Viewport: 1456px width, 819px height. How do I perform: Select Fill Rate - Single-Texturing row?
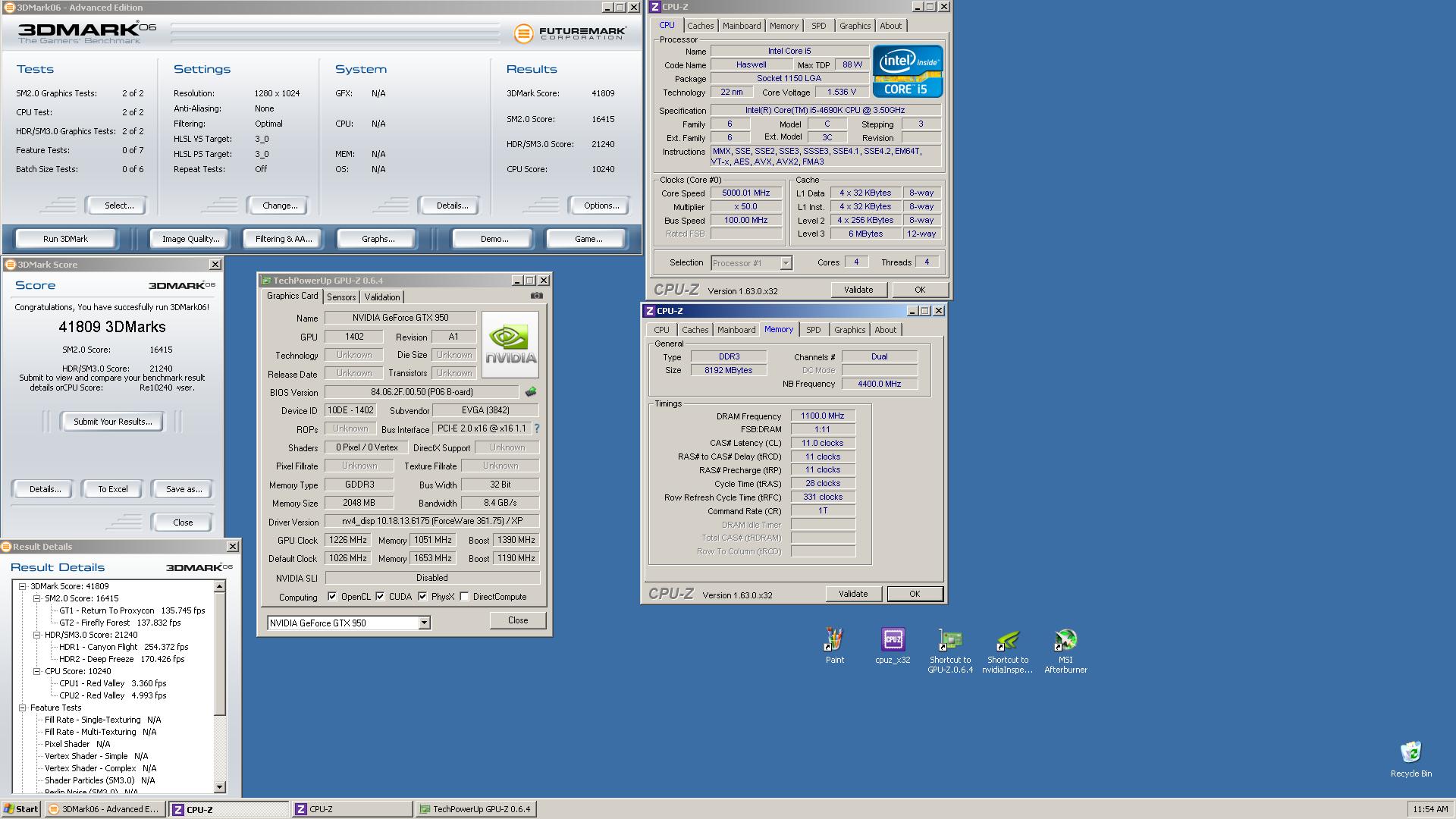(x=102, y=720)
